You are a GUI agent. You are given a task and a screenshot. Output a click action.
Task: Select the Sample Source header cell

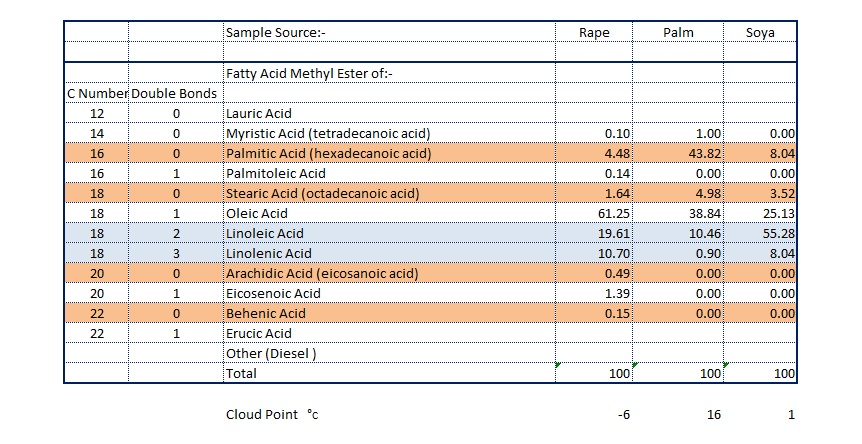pyautogui.click(x=276, y=33)
